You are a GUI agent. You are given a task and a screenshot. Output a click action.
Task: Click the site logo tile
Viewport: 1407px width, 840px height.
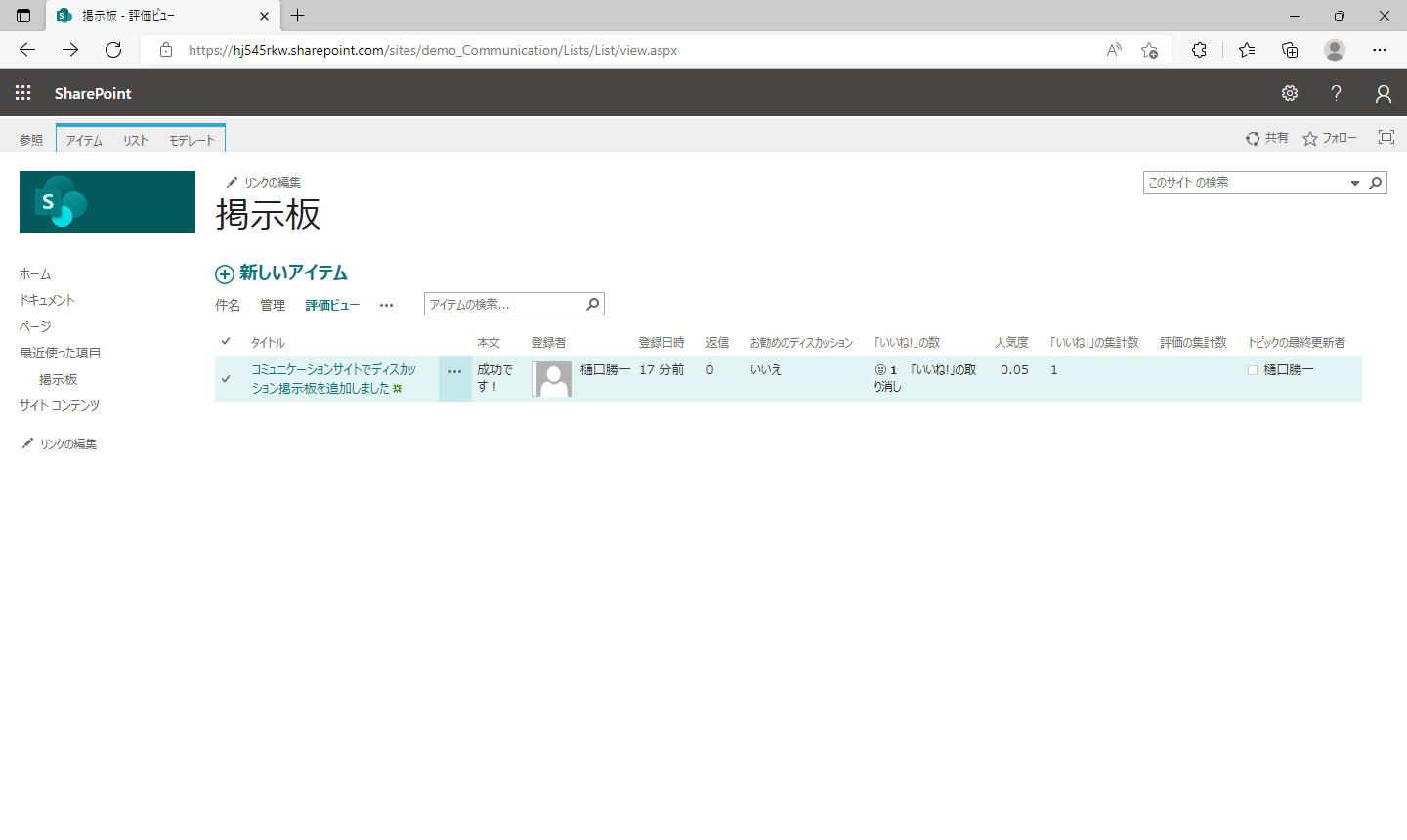107,202
